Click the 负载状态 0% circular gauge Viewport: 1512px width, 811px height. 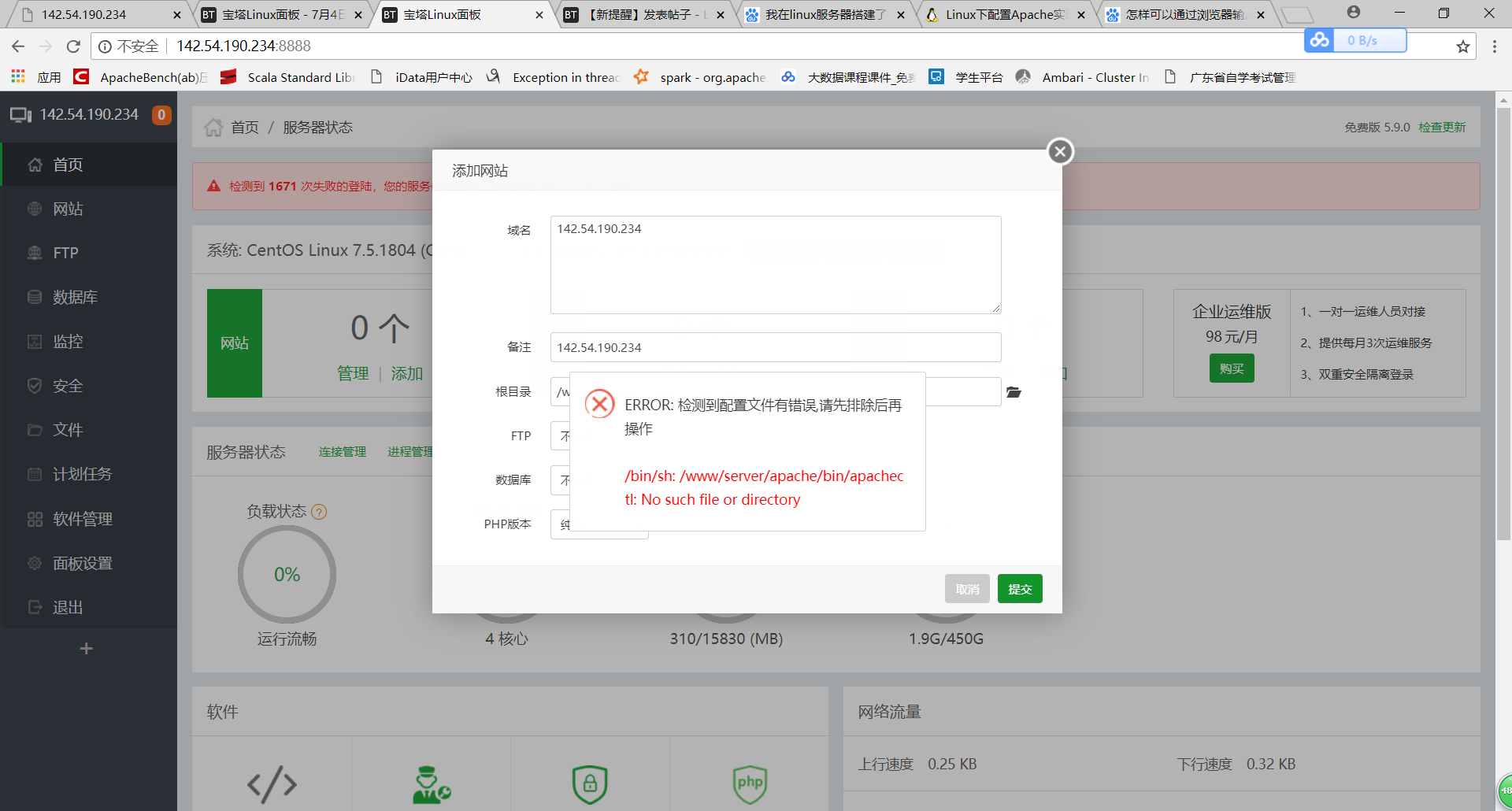[287, 575]
